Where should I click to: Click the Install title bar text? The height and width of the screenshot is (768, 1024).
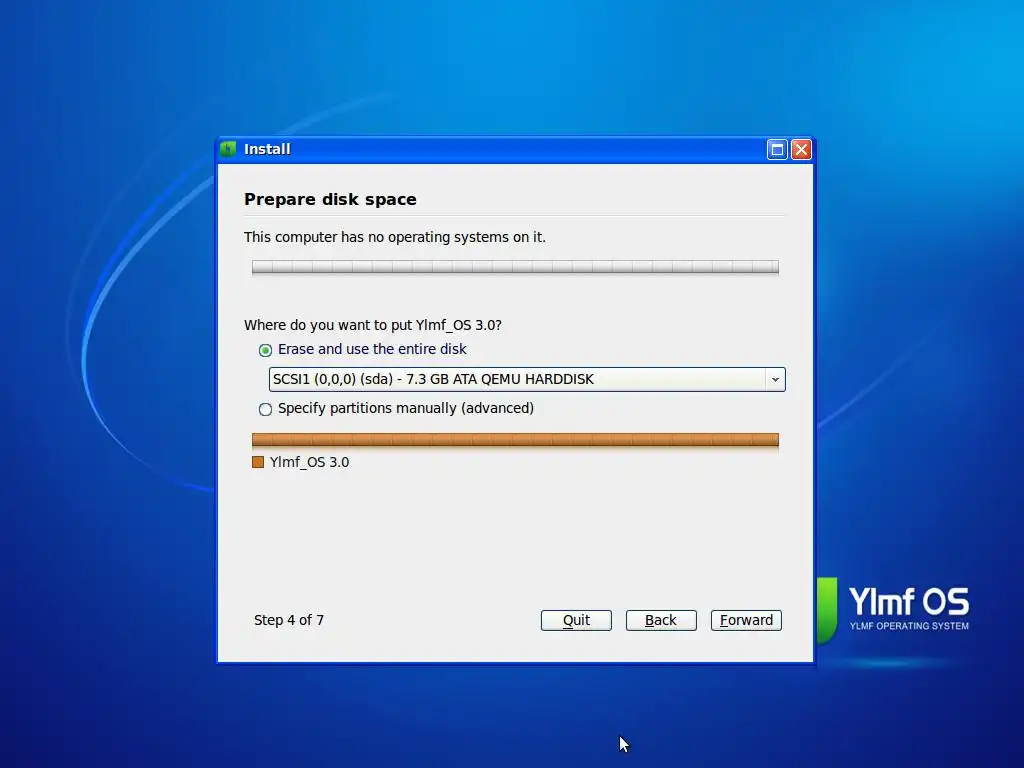click(267, 149)
